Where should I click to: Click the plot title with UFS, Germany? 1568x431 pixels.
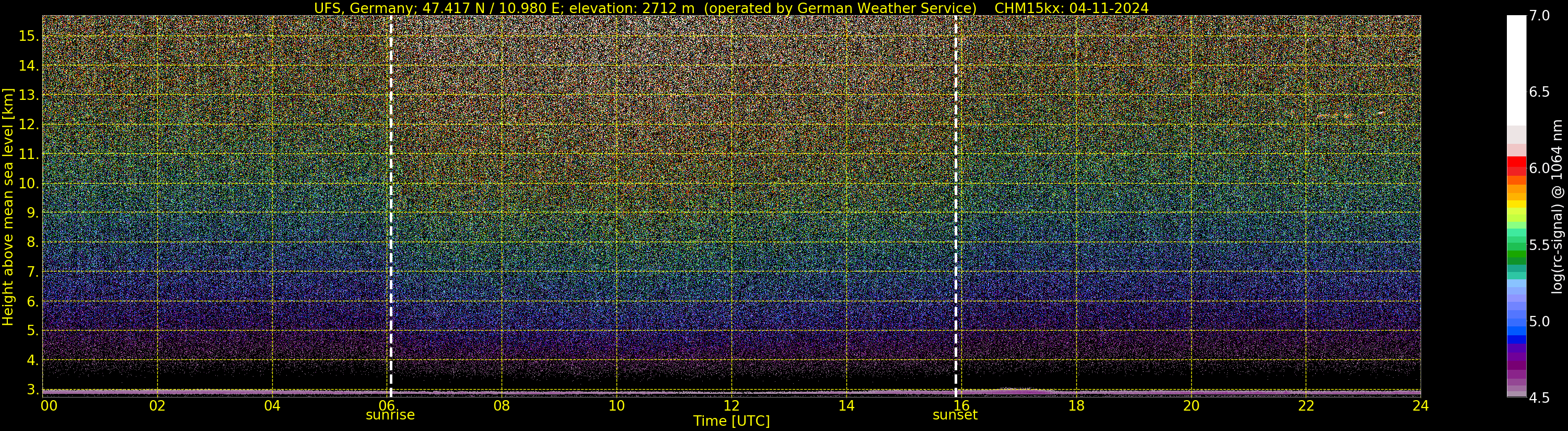(x=731, y=8)
